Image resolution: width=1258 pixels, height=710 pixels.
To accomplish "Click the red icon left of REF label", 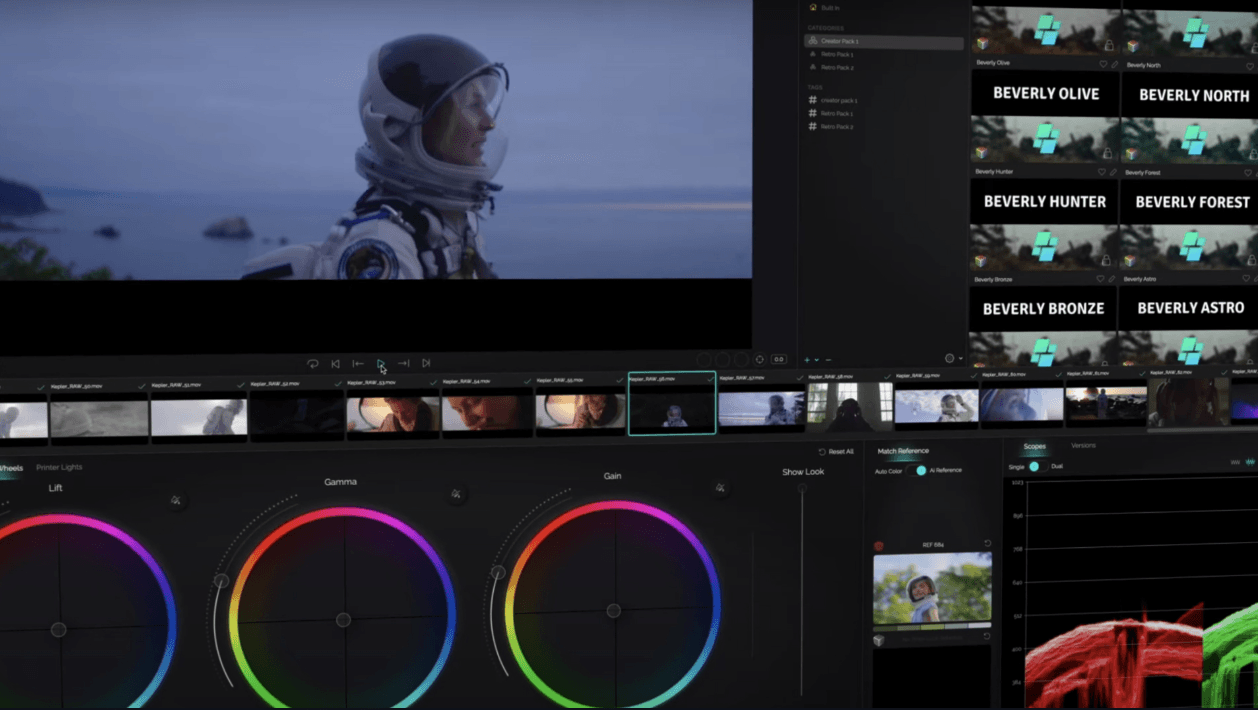I will (879, 546).
